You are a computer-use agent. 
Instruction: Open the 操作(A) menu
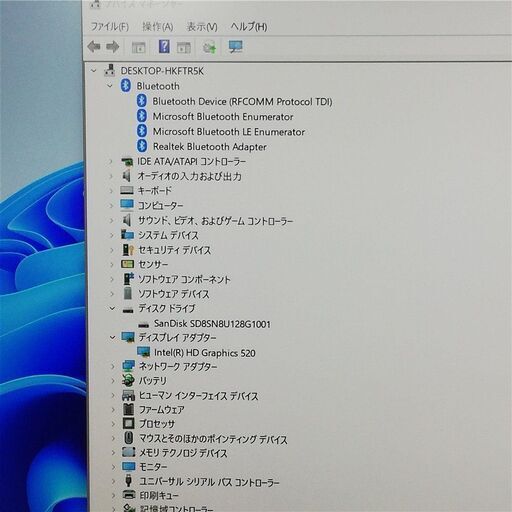click(x=158, y=26)
